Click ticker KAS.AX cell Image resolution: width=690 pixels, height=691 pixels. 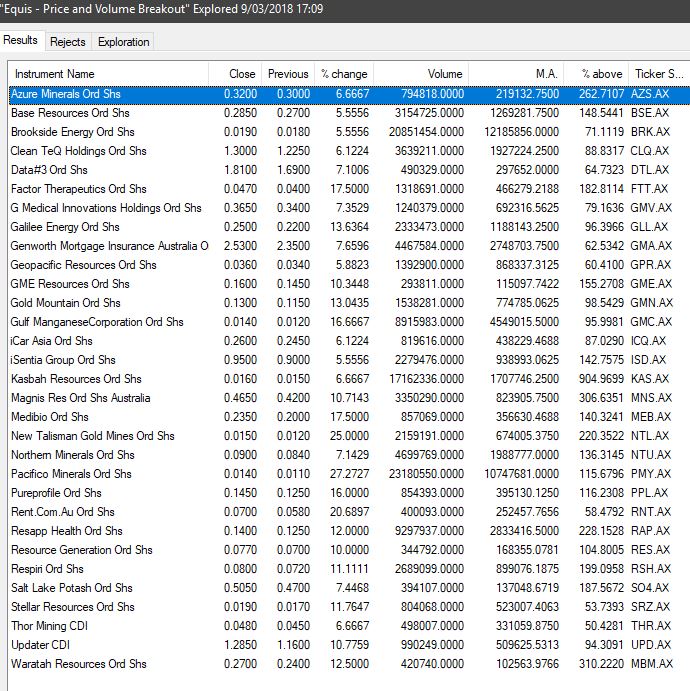point(650,379)
